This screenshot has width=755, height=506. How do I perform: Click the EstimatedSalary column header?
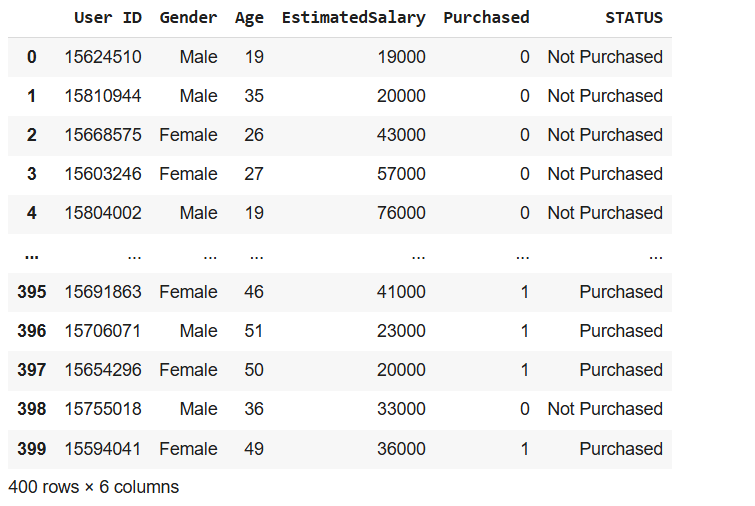(x=353, y=17)
